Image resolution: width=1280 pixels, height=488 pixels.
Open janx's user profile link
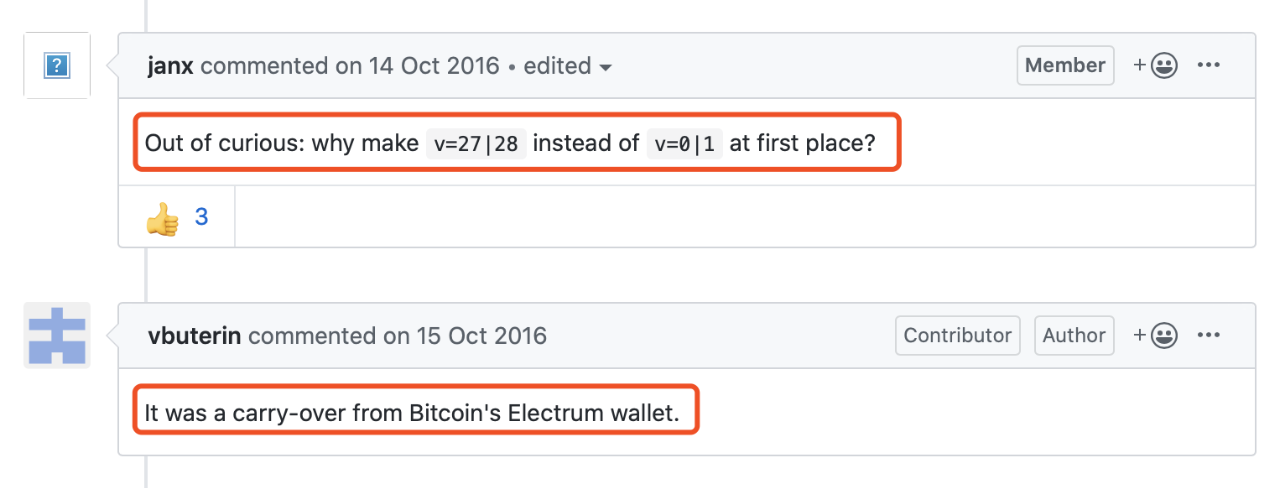pyautogui.click(x=171, y=66)
